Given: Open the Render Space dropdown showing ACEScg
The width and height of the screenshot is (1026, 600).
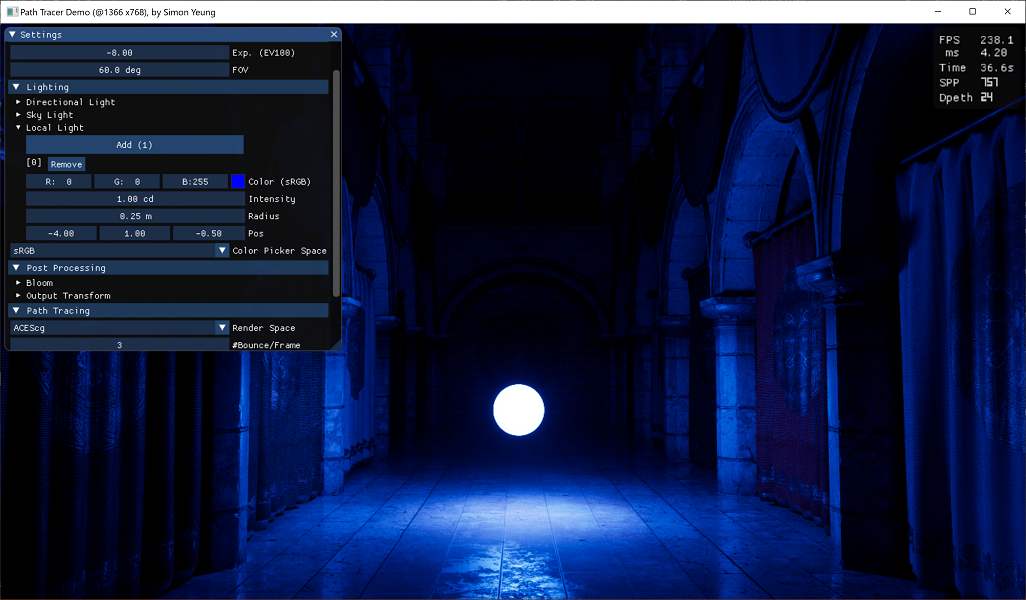Looking at the screenshot, I should (x=119, y=328).
